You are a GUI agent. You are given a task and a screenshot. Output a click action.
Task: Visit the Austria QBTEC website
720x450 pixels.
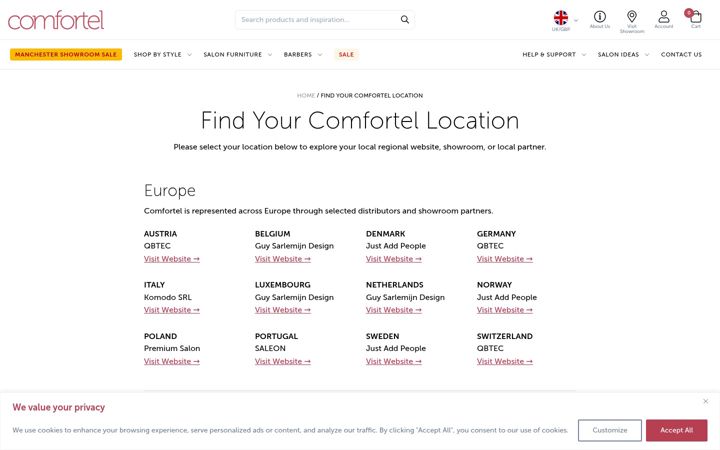pyautogui.click(x=172, y=259)
